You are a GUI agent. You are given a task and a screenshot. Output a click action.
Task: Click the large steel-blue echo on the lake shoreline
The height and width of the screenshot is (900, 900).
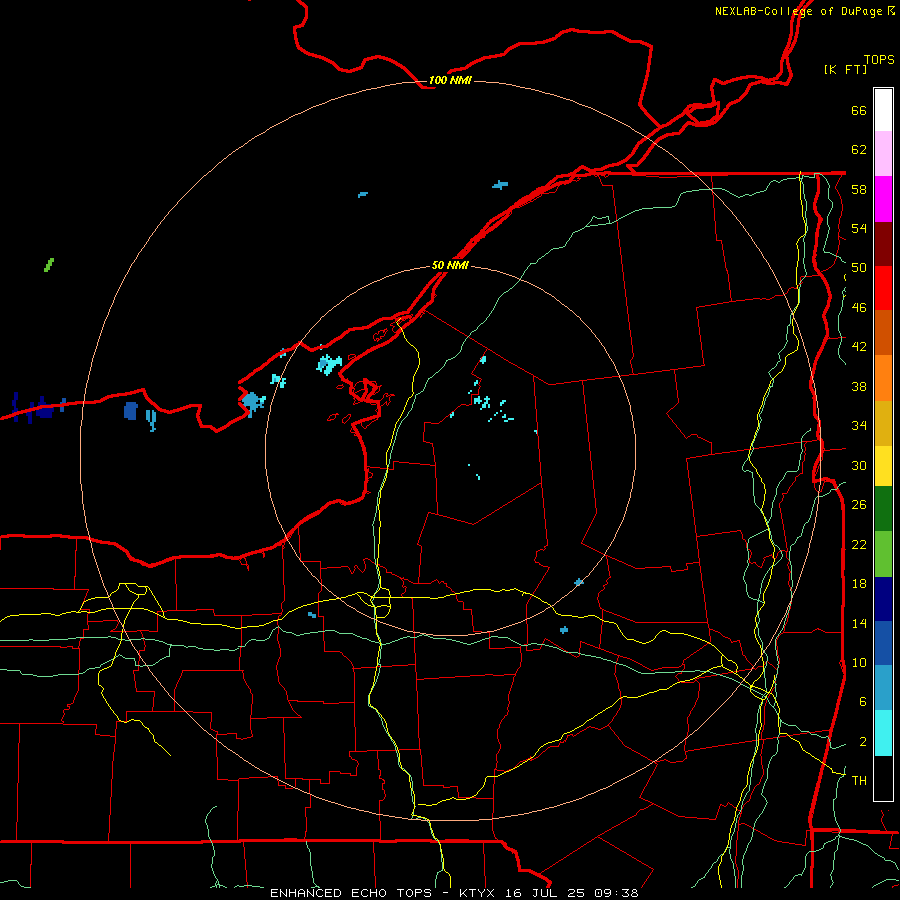point(252,401)
